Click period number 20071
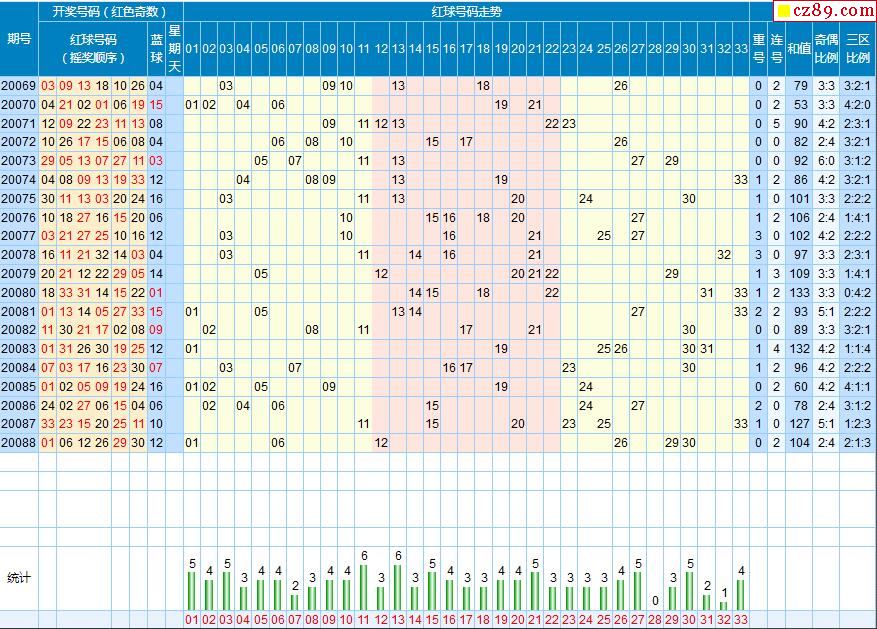 pos(18,124)
